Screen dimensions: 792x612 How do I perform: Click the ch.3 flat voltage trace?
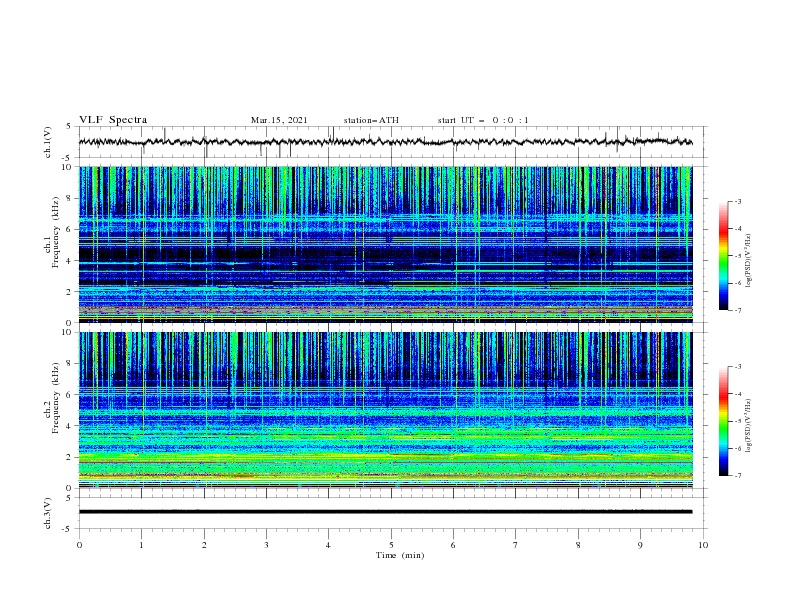click(x=385, y=512)
